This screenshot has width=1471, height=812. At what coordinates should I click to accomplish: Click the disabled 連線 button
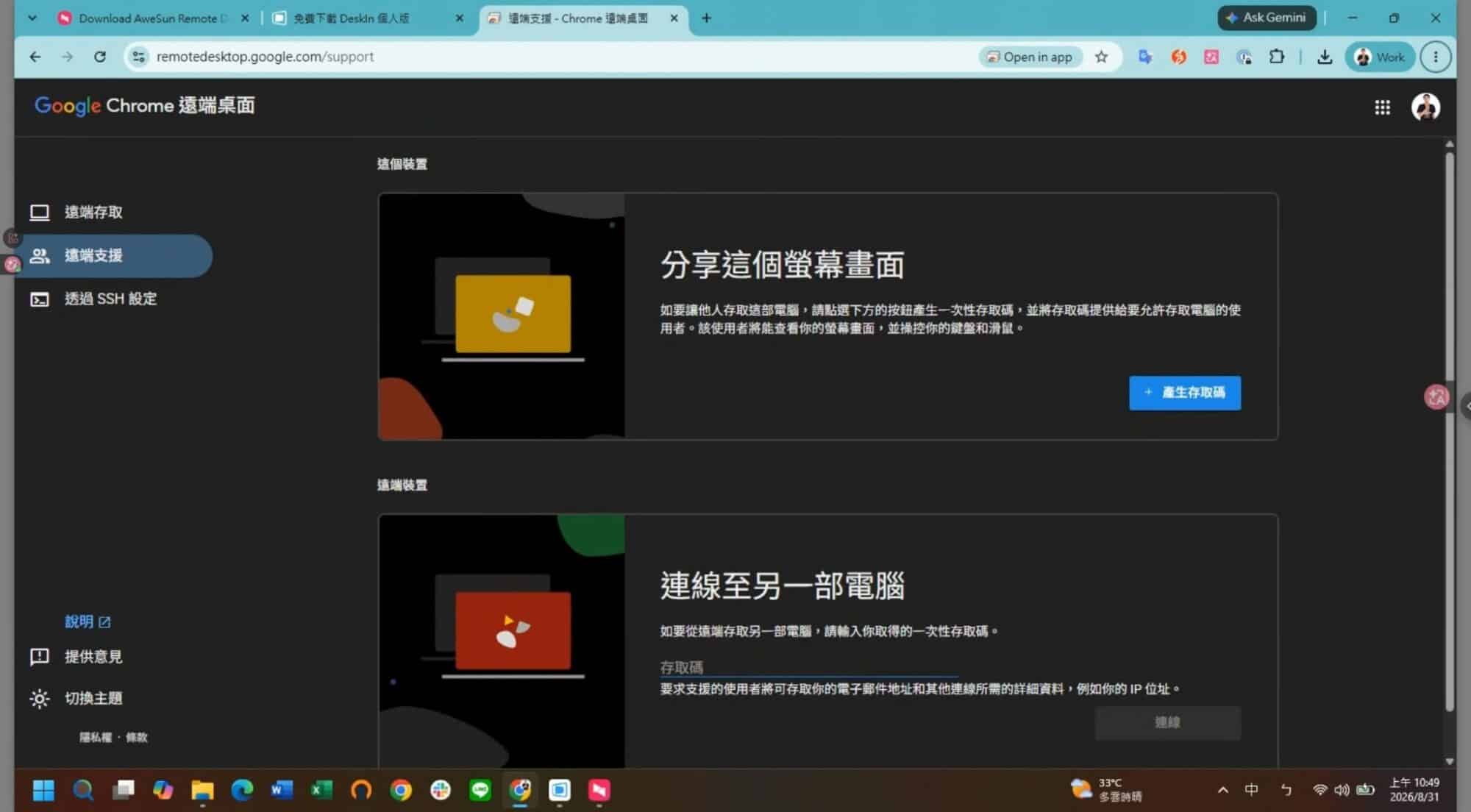(1167, 722)
